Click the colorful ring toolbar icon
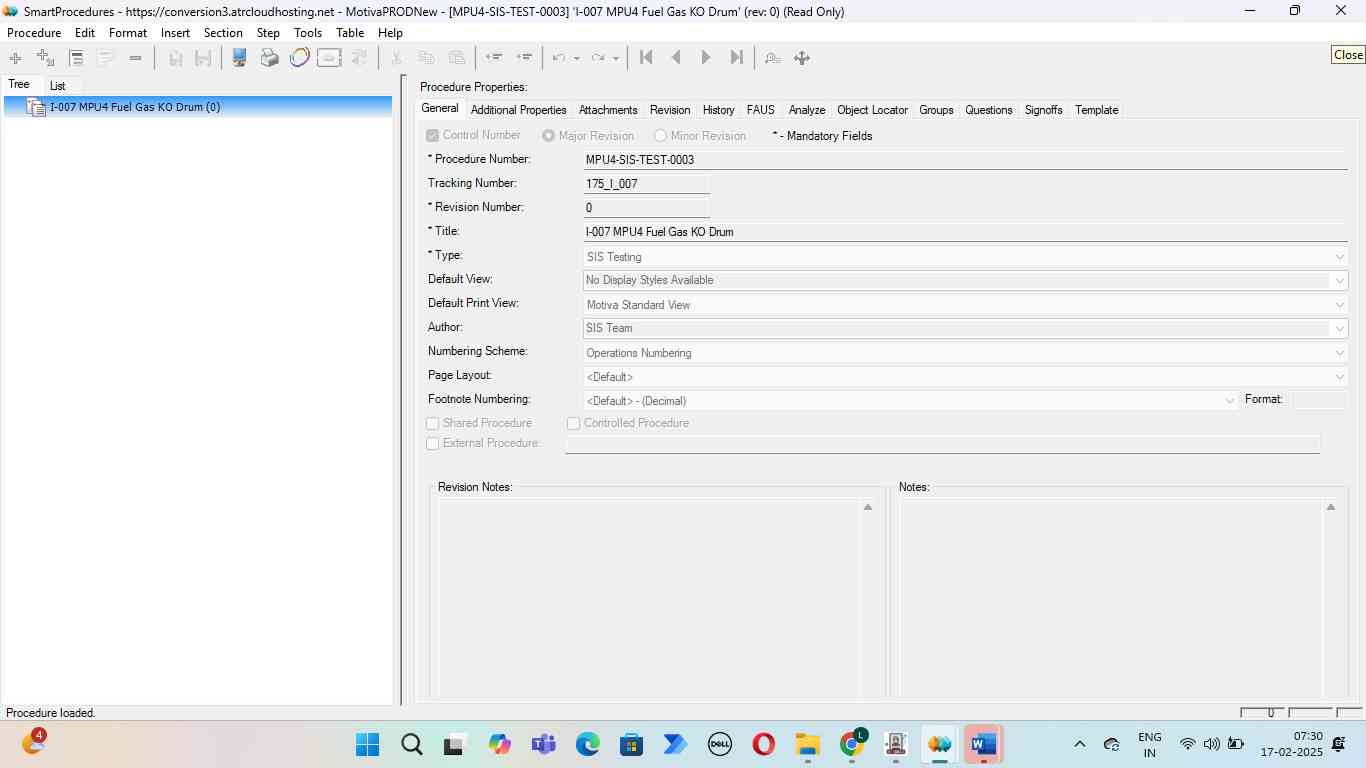Image resolution: width=1366 pixels, height=768 pixels. point(299,58)
